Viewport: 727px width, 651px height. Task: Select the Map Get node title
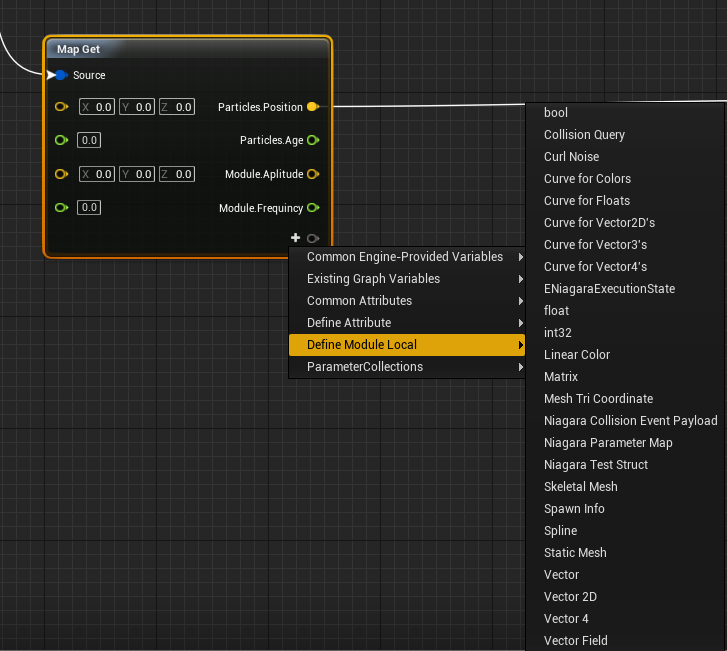click(78, 49)
